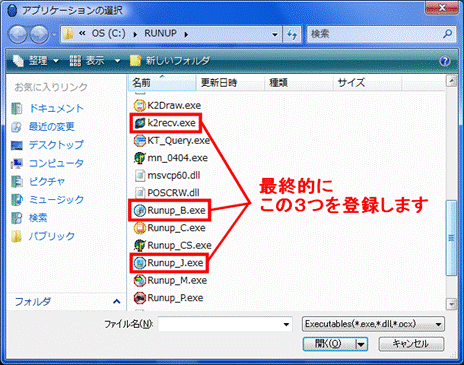The width and height of the screenshot is (464, 365).
Task: Click the デスクトップ link text
Action: click(x=56, y=145)
